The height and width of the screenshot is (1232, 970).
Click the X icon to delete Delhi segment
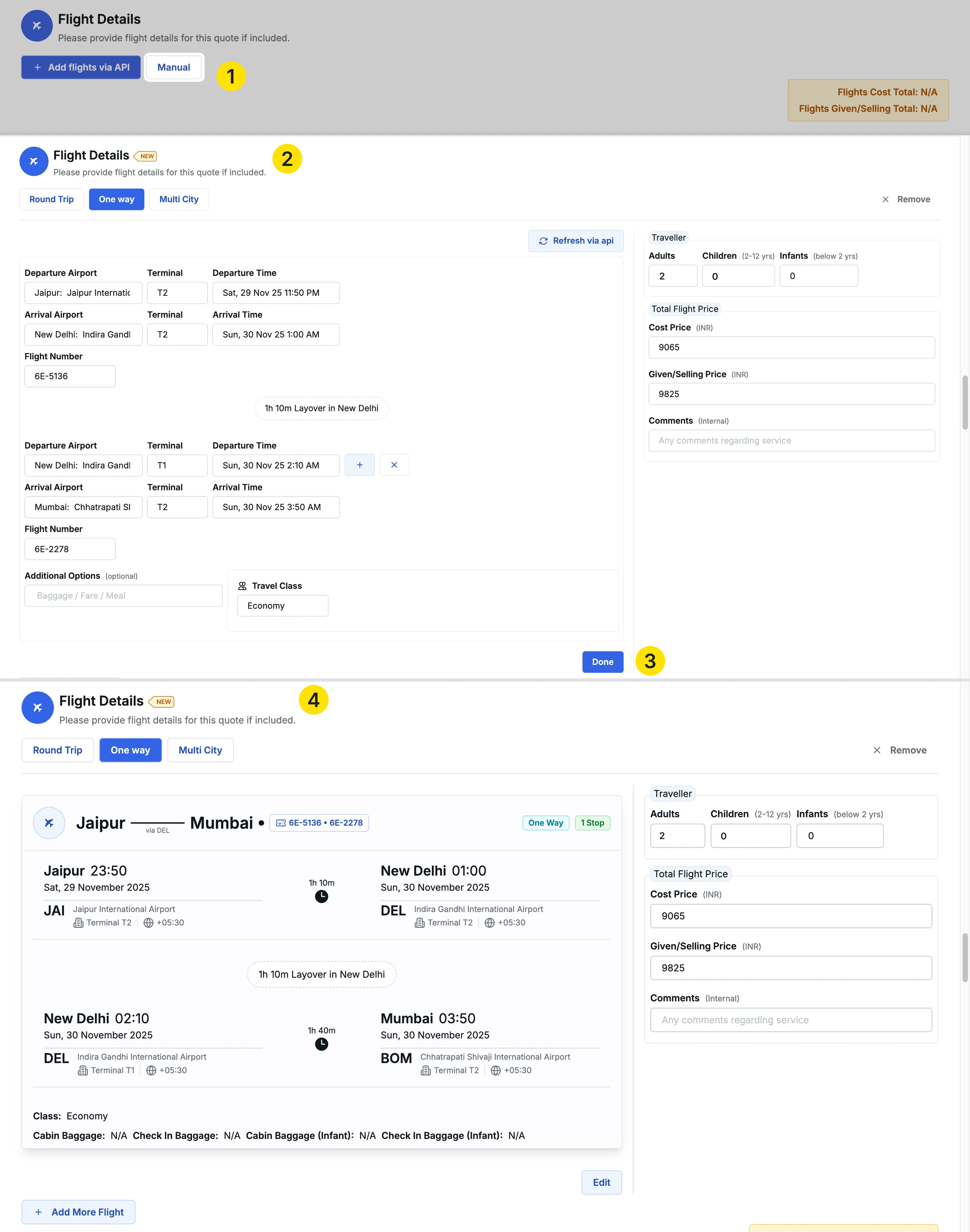pyautogui.click(x=394, y=465)
